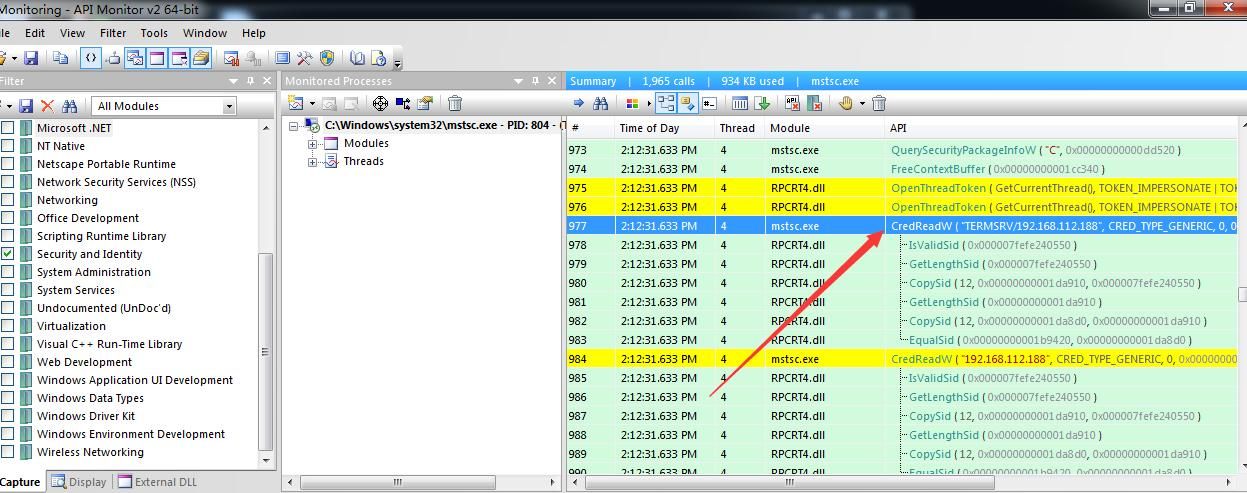Viewport: 1247px width, 493px height.
Task: Uncheck the Security and Identity checkbox
Action: click(8, 254)
